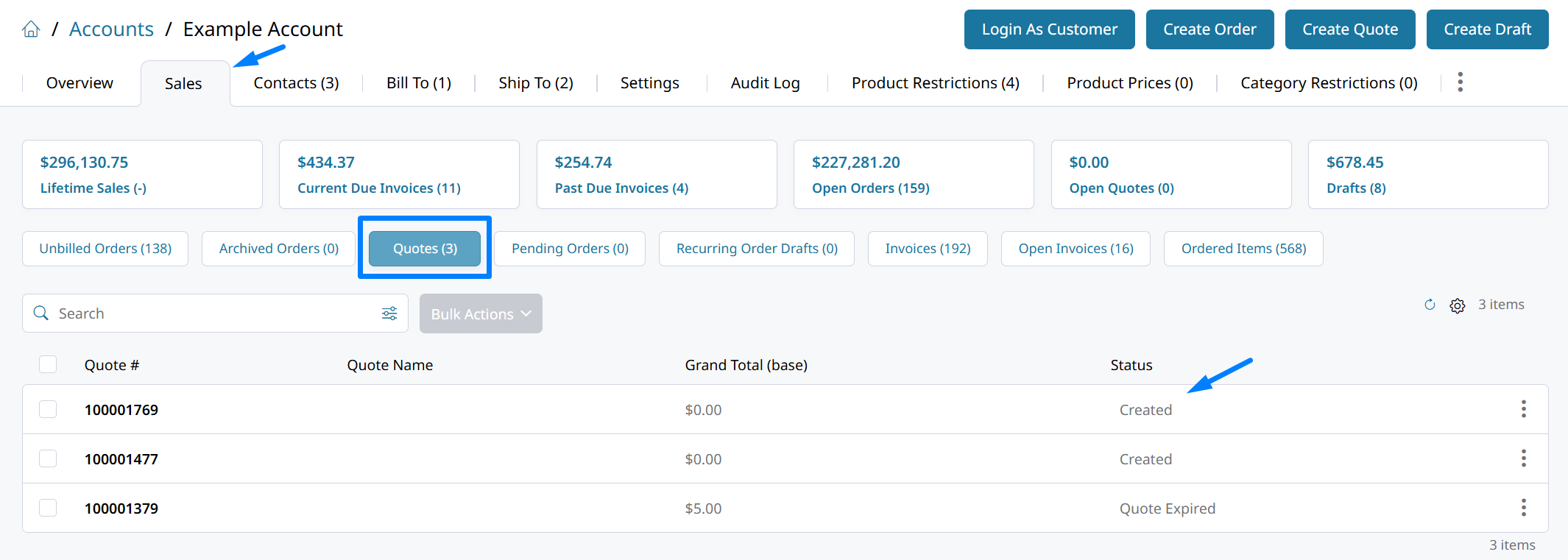This screenshot has height=560, width=1568.
Task: Select the Quotes (3) filter button
Action: pos(425,249)
